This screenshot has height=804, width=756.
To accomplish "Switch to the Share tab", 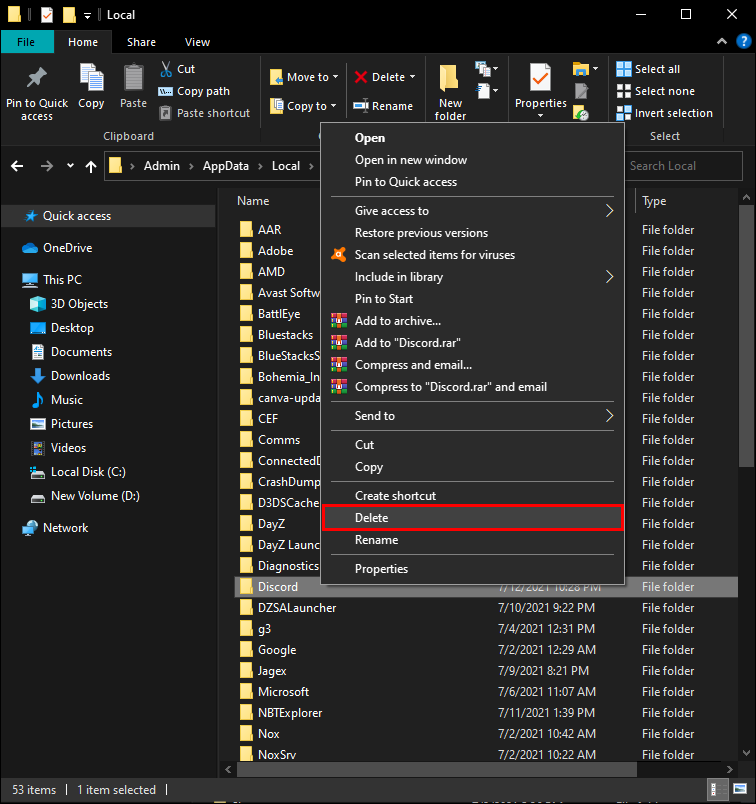I will pos(142,42).
